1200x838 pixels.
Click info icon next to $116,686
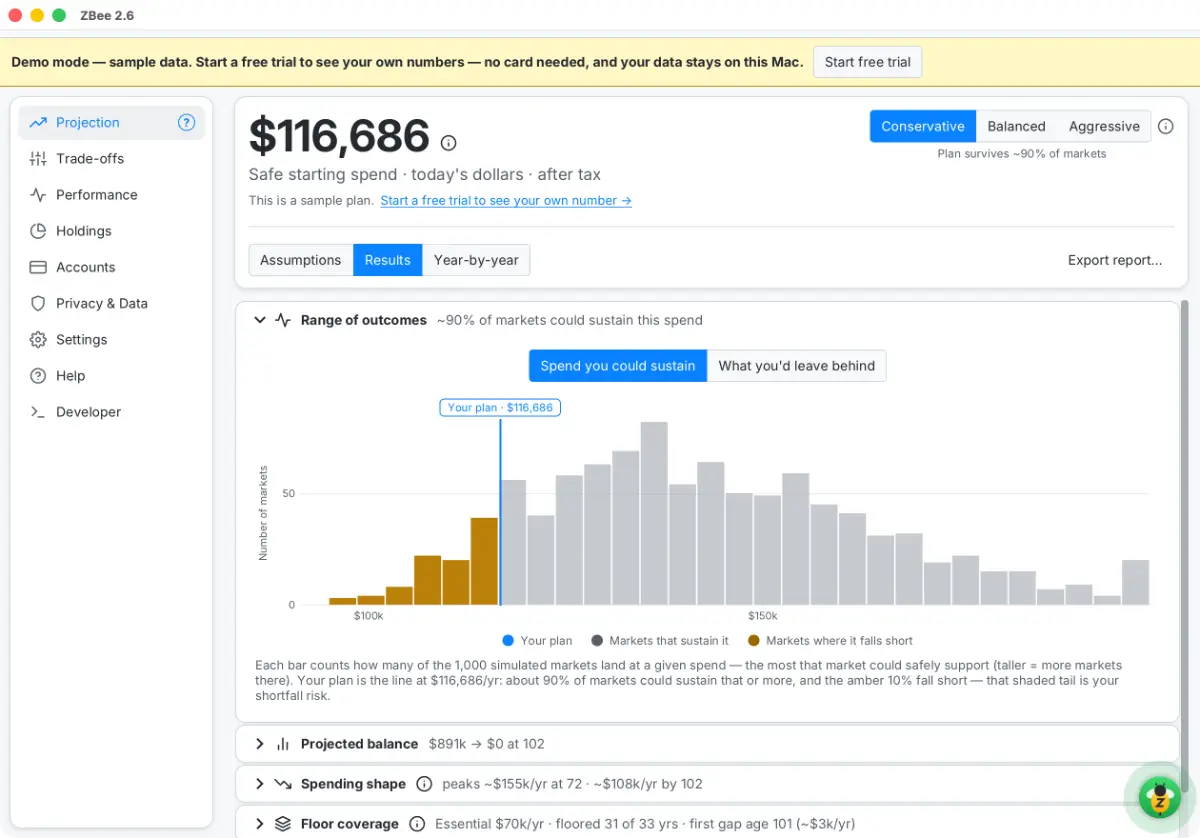(449, 142)
